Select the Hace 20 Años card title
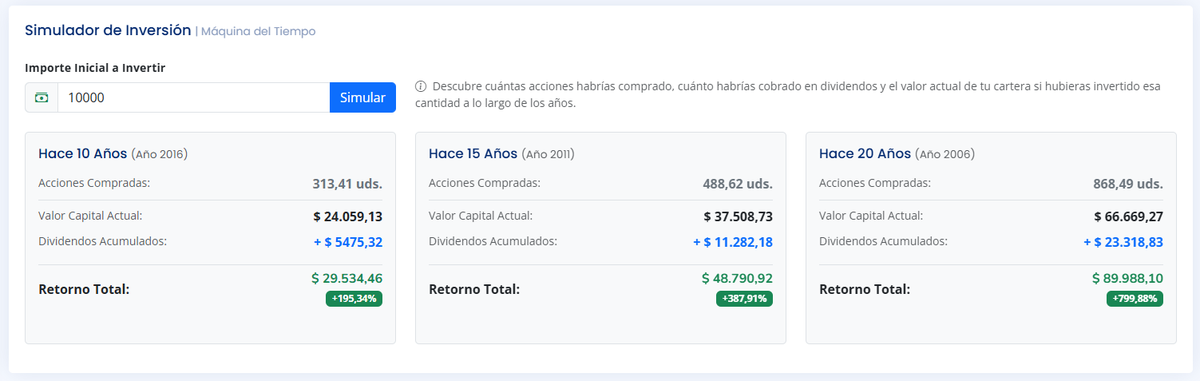 coord(864,154)
